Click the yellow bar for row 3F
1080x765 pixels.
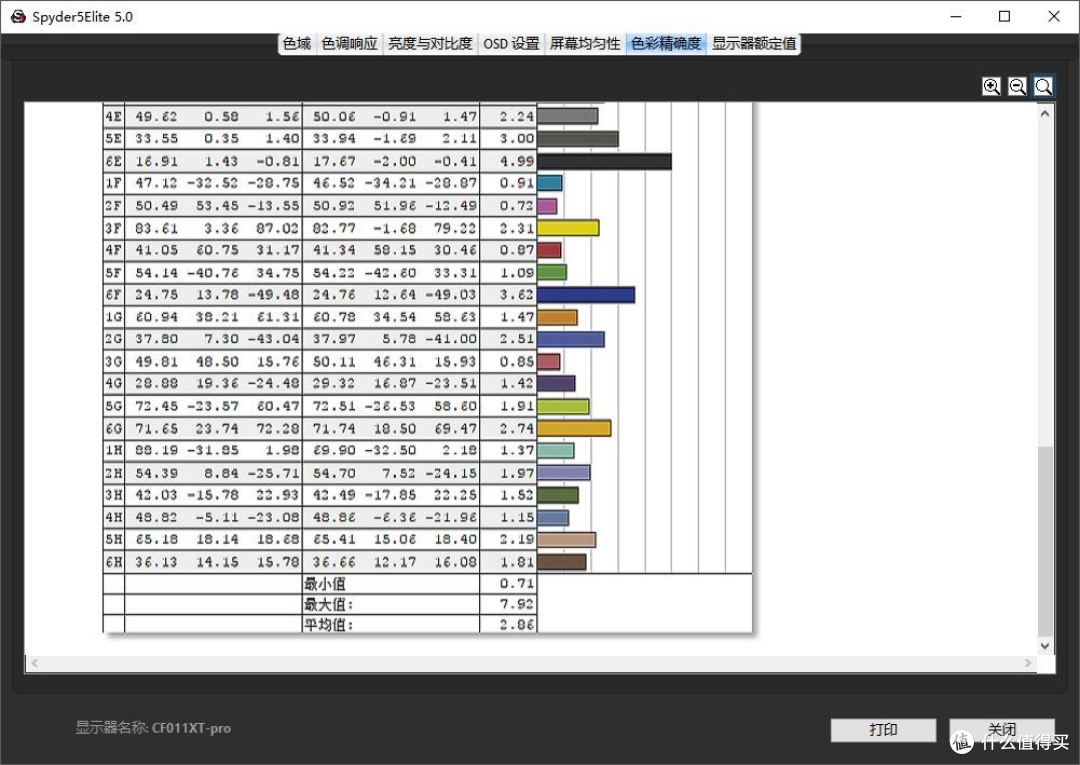tap(568, 228)
